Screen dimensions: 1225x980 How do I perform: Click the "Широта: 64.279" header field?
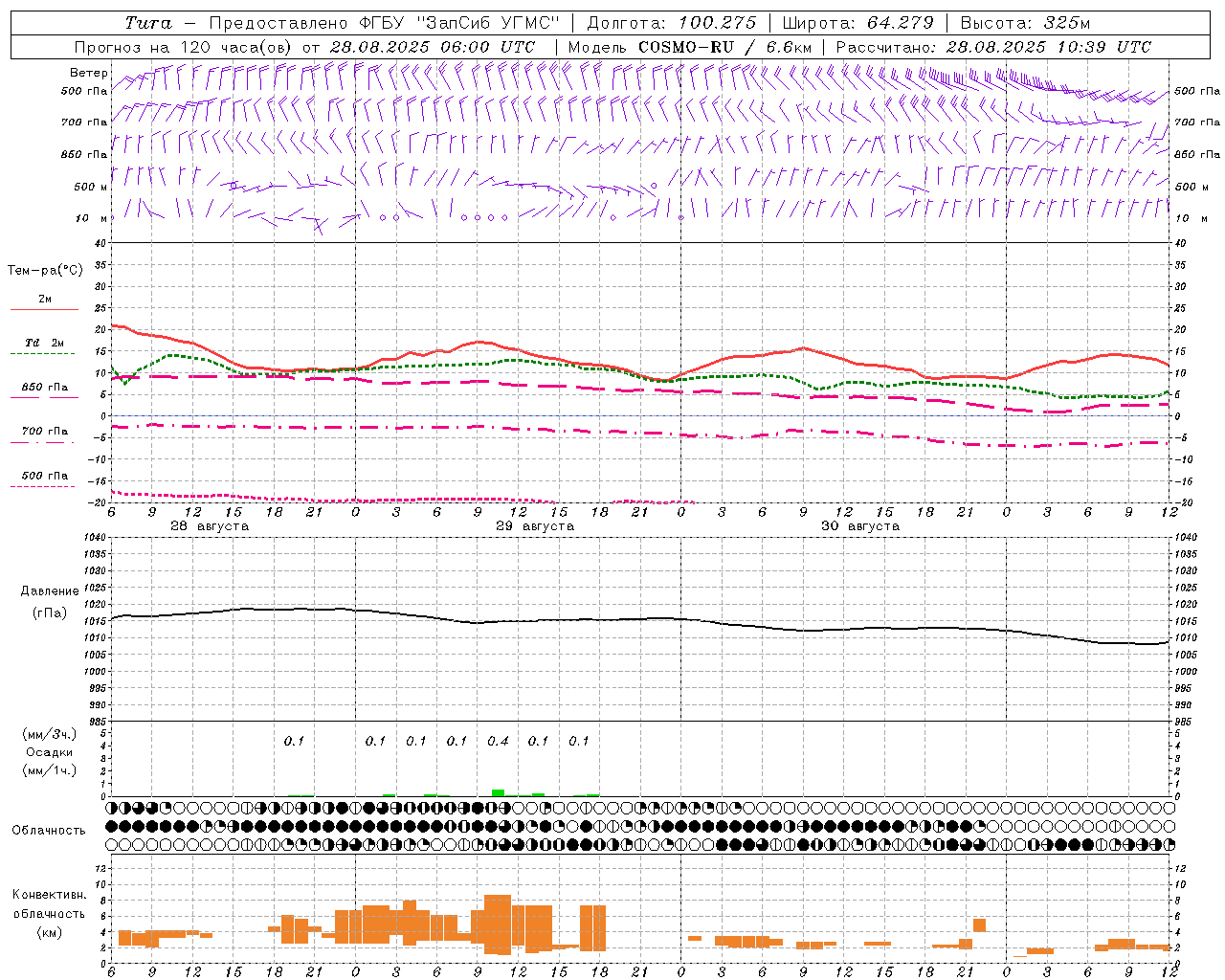[x=858, y=23]
